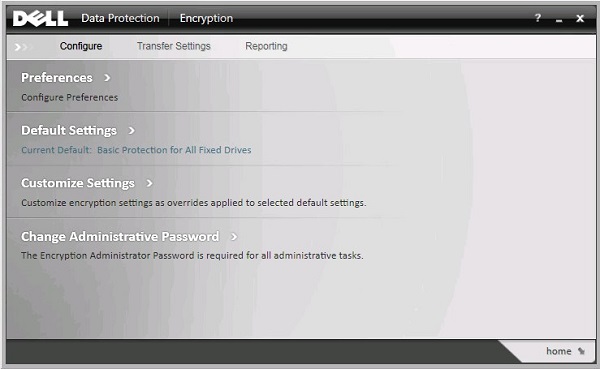This screenshot has width=600, height=369.
Task: Open Change Administrative Password
Action: pyautogui.click(x=120, y=237)
